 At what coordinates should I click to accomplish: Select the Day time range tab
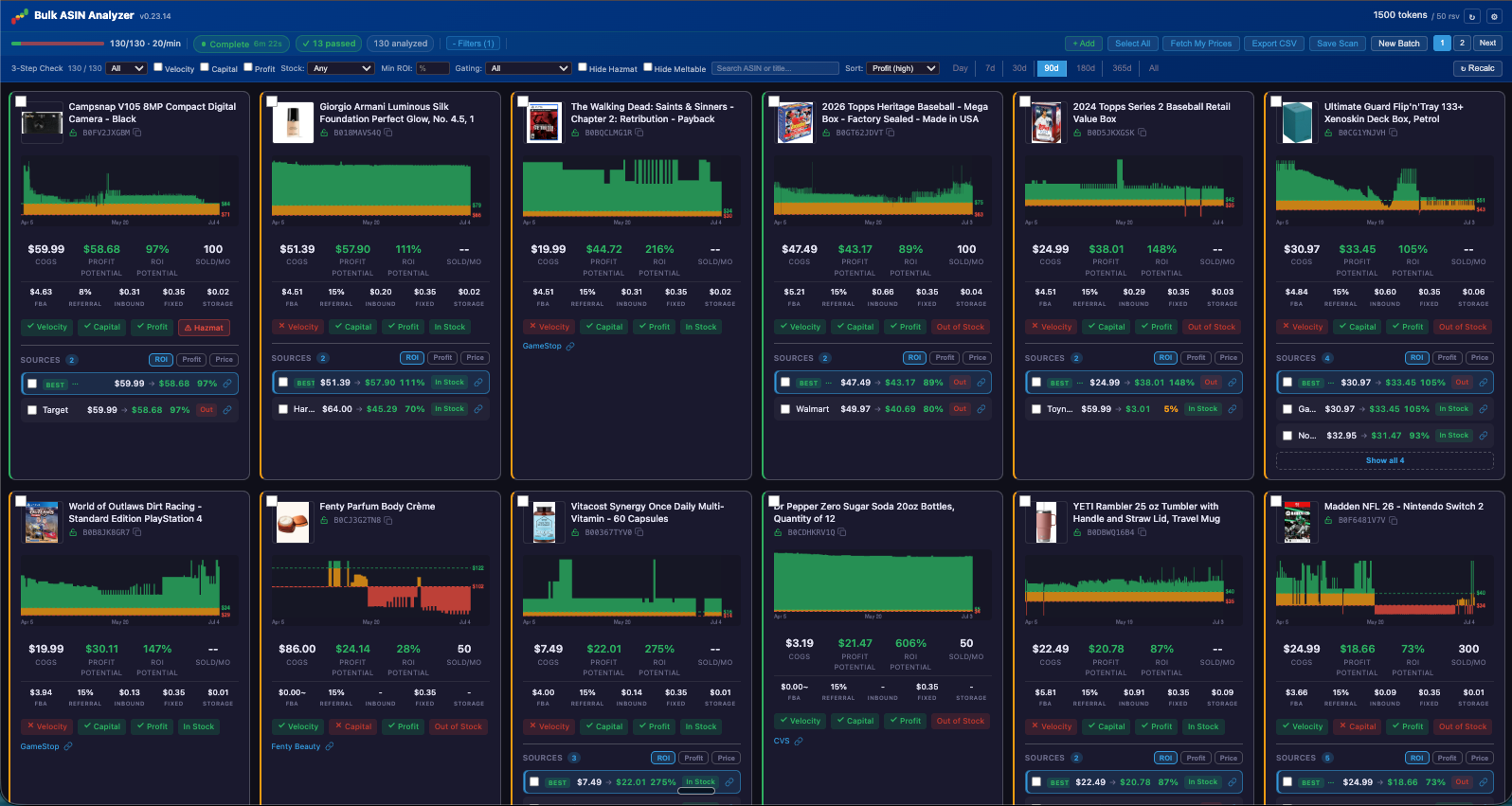click(x=961, y=68)
